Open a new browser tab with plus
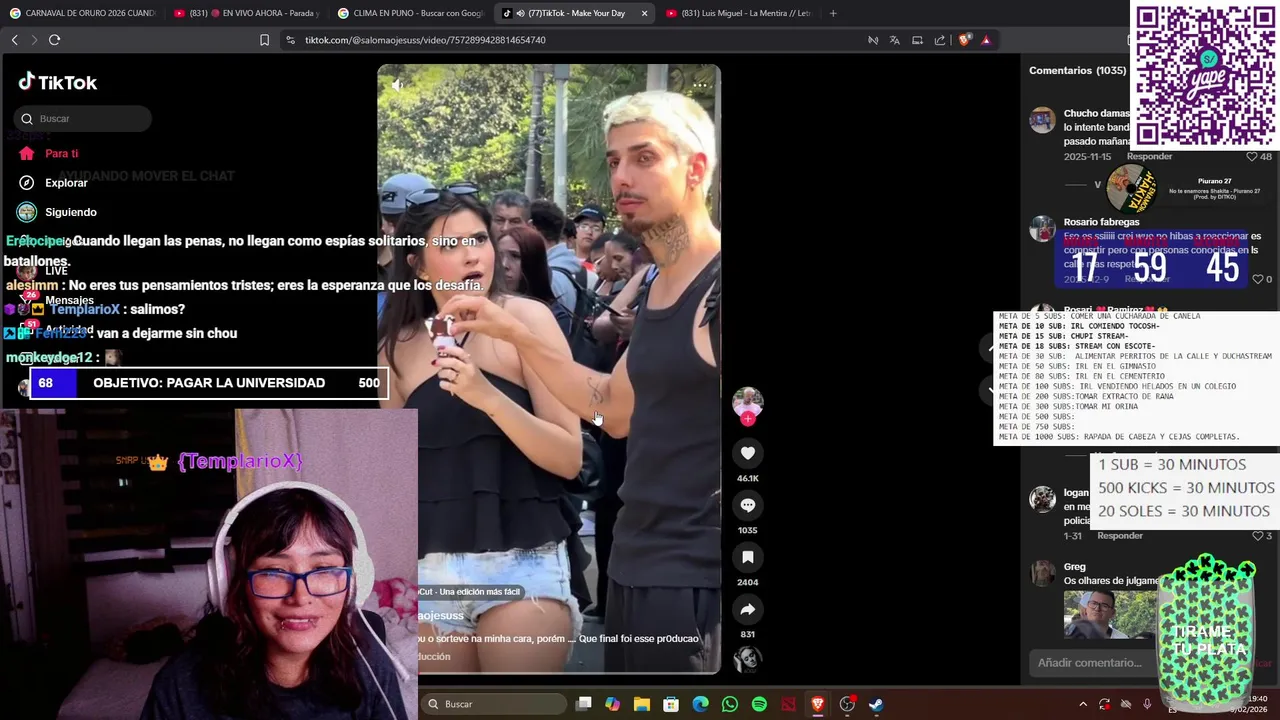Screen dimensions: 1280x720 (x=833, y=13)
